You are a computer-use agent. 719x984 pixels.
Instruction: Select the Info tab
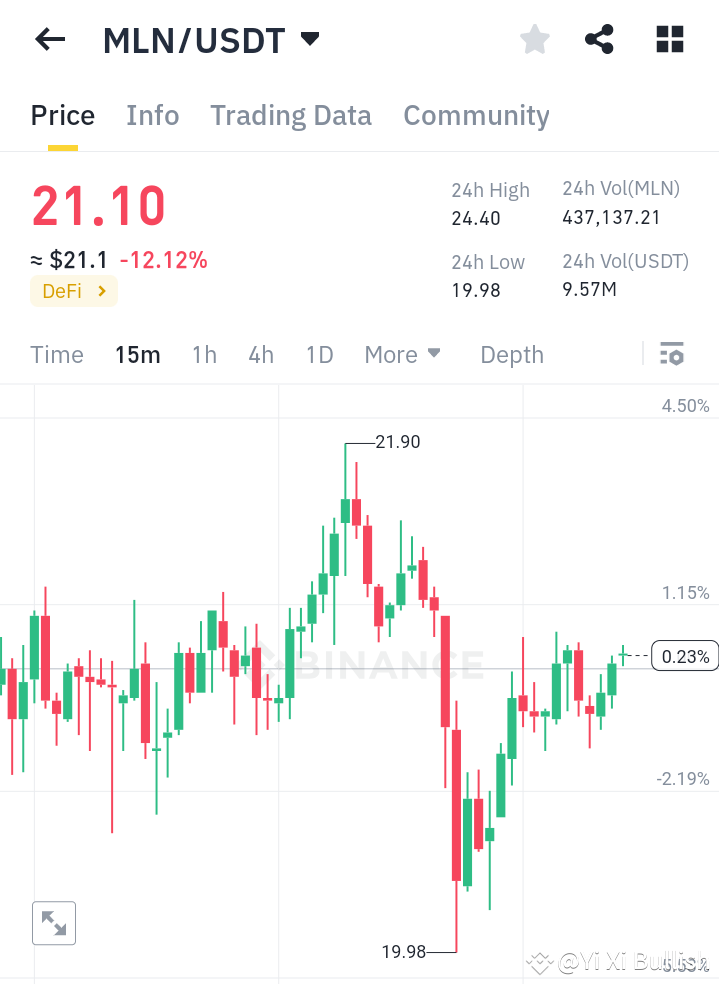click(x=152, y=115)
